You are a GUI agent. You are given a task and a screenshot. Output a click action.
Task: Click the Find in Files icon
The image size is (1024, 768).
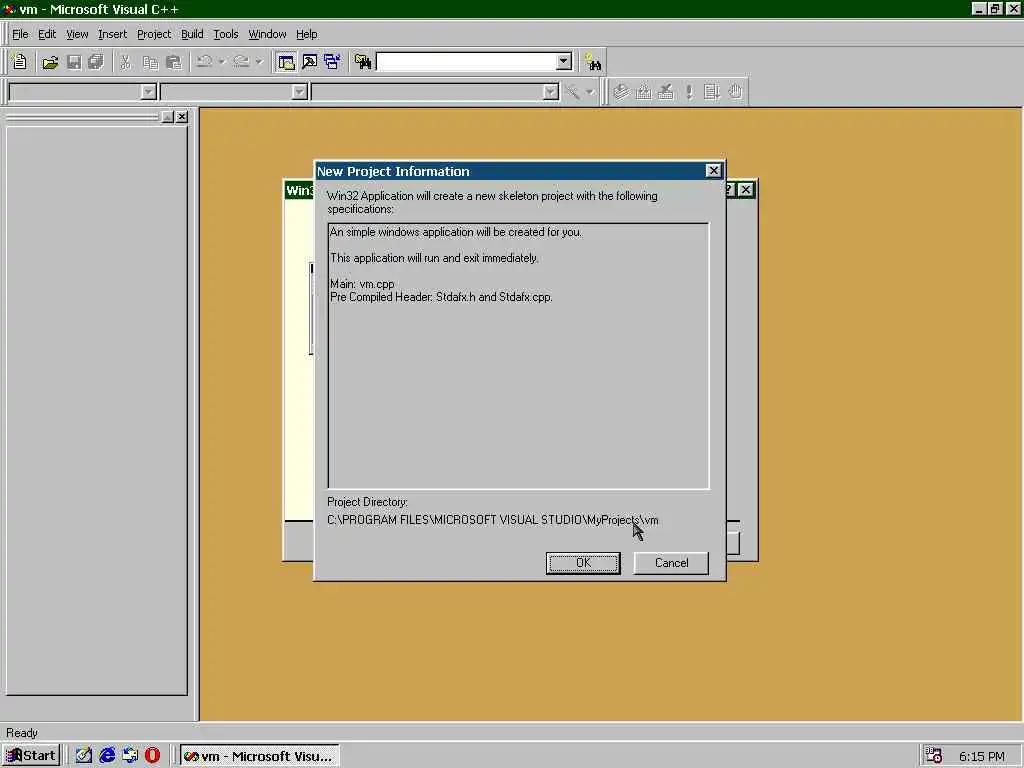[x=363, y=62]
